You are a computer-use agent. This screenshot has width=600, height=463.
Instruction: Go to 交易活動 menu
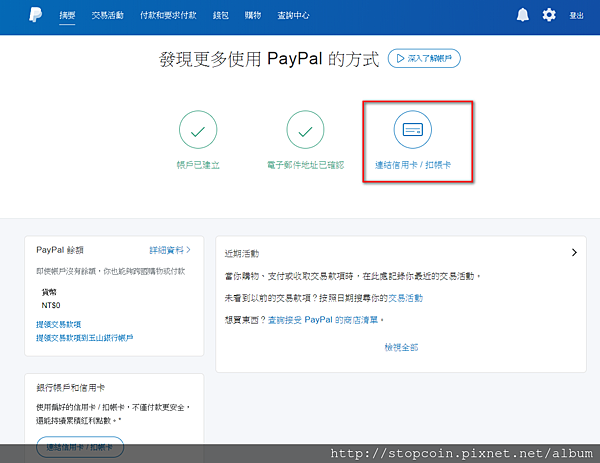(108, 15)
